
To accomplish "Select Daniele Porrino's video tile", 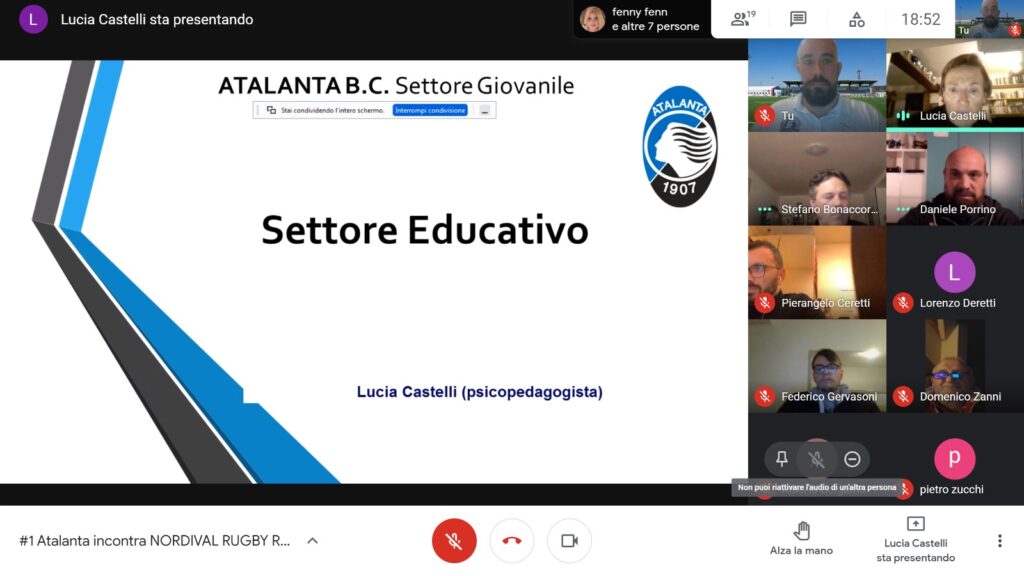I will pyautogui.click(x=955, y=179).
